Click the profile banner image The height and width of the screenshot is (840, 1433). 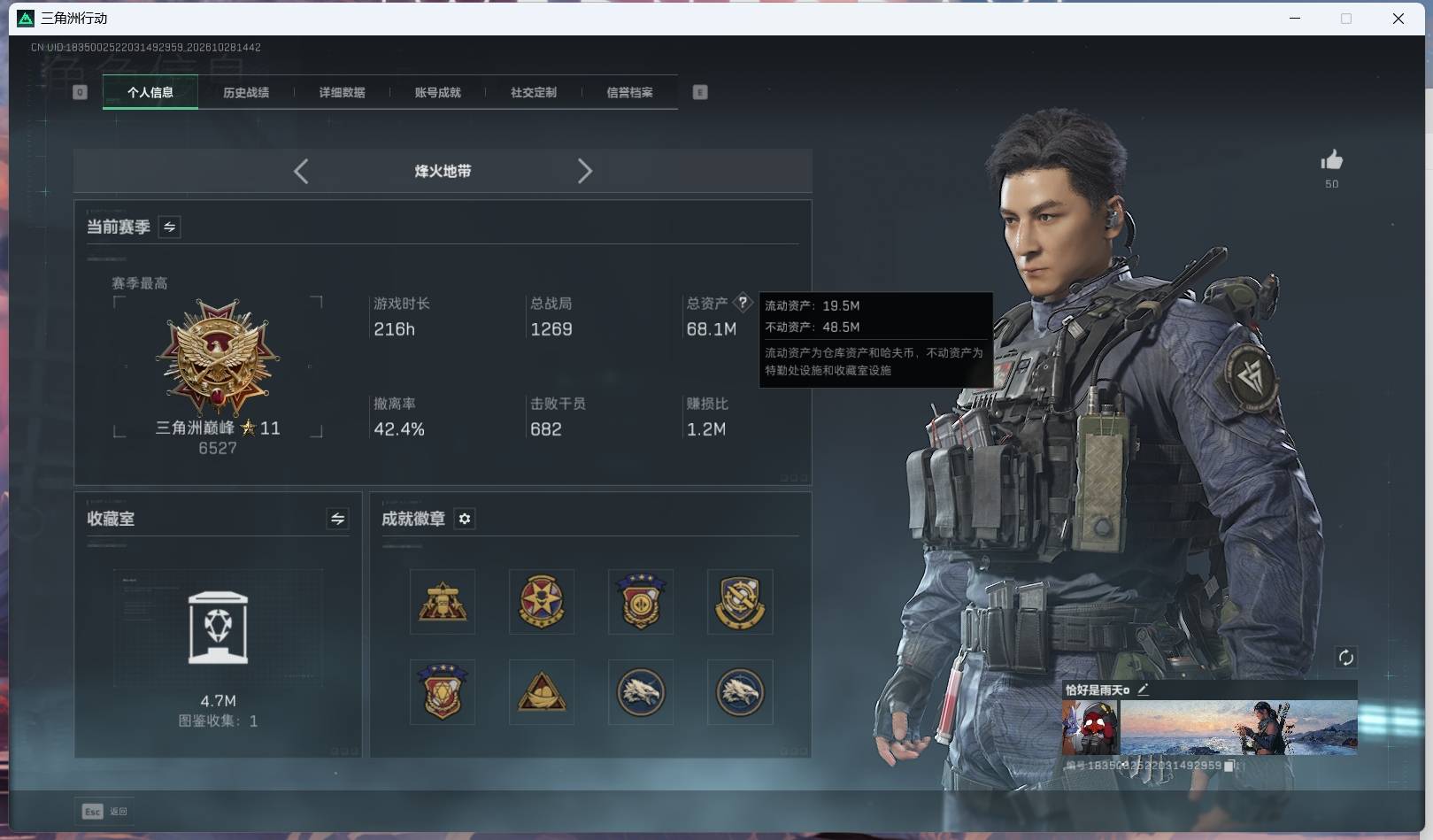click(x=1238, y=728)
